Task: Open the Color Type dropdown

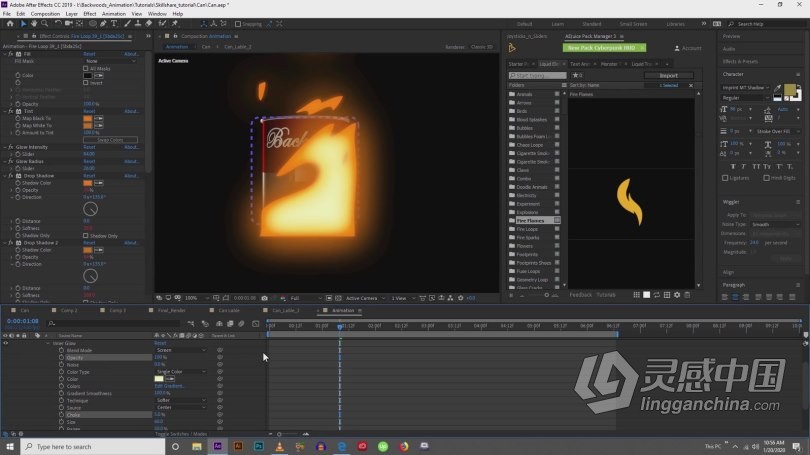Action: [180, 372]
